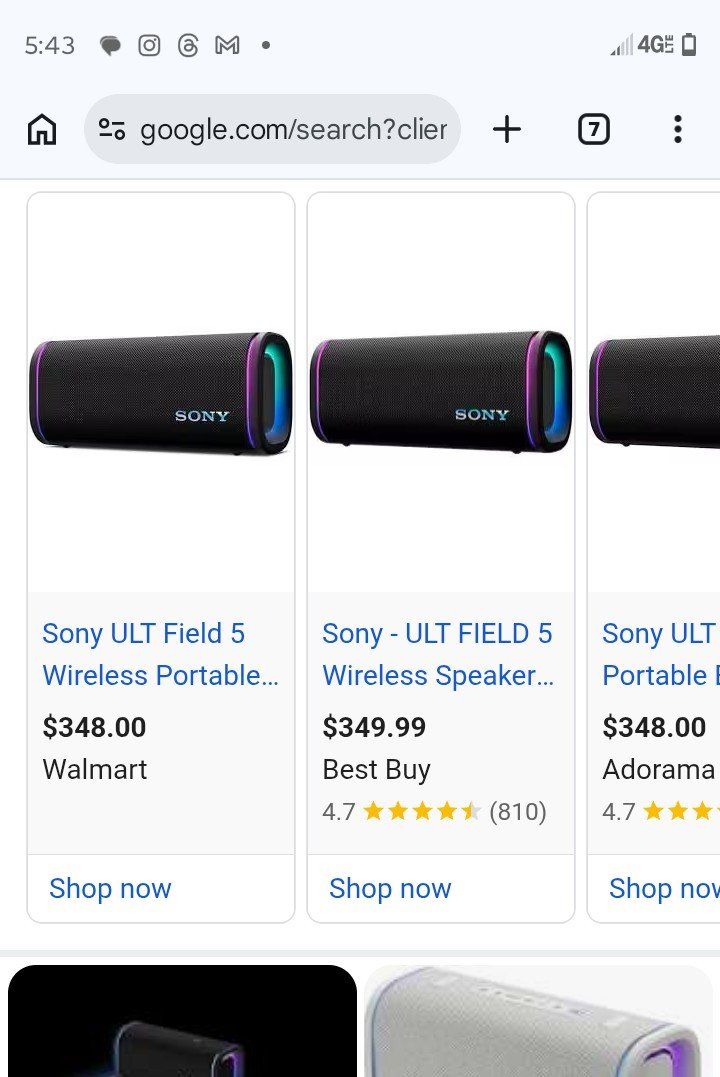Open Best Buy Sony ULT FIELD 5 title link

click(438, 654)
